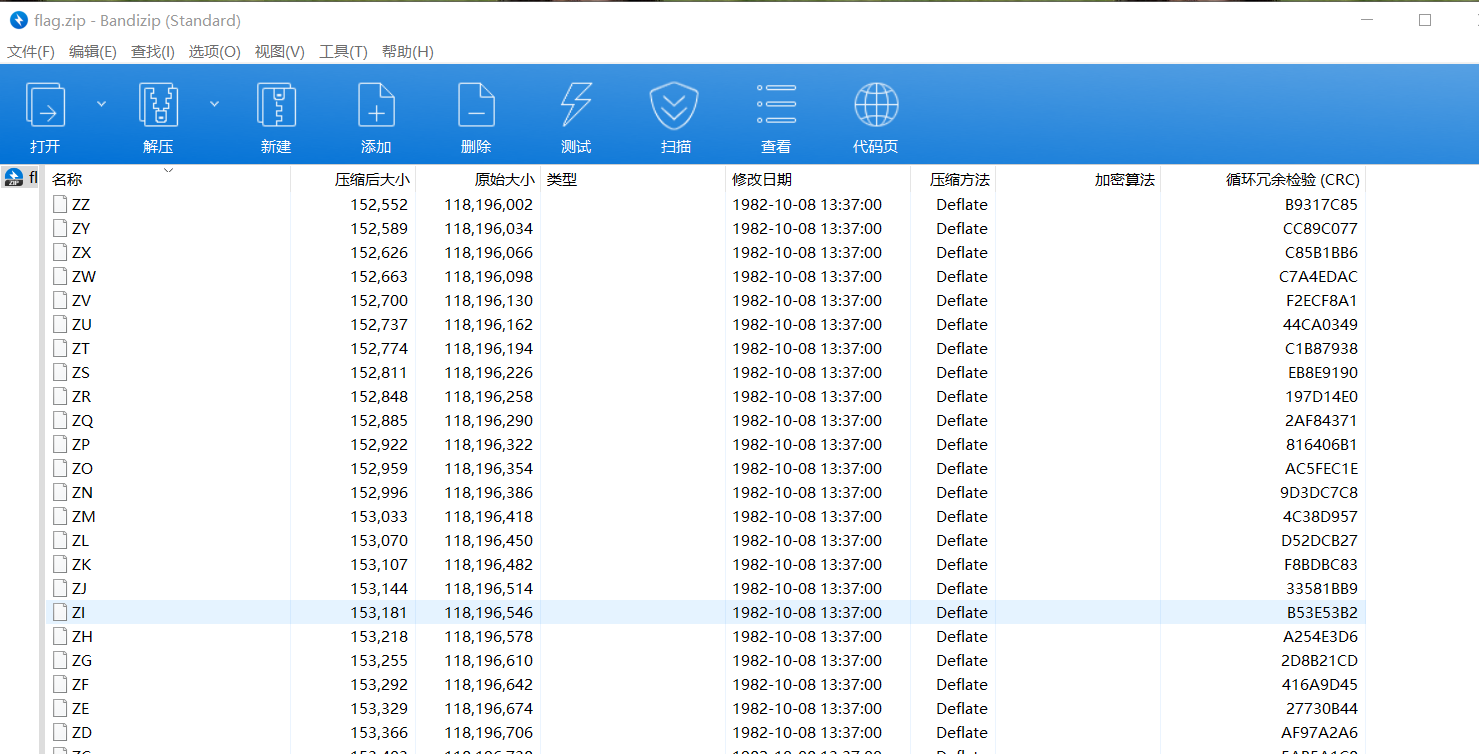Open the Options (选项) menu
1479x754 pixels.
(215, 52)
